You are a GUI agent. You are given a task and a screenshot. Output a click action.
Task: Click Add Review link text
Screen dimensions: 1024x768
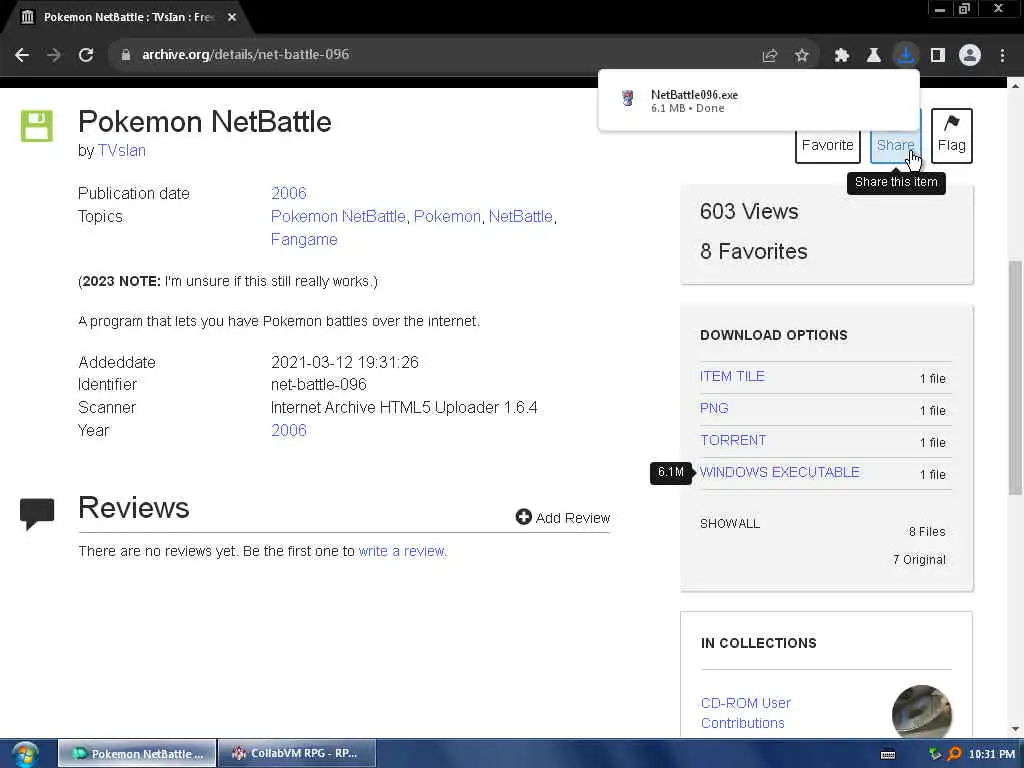click(x=573, y=518)
